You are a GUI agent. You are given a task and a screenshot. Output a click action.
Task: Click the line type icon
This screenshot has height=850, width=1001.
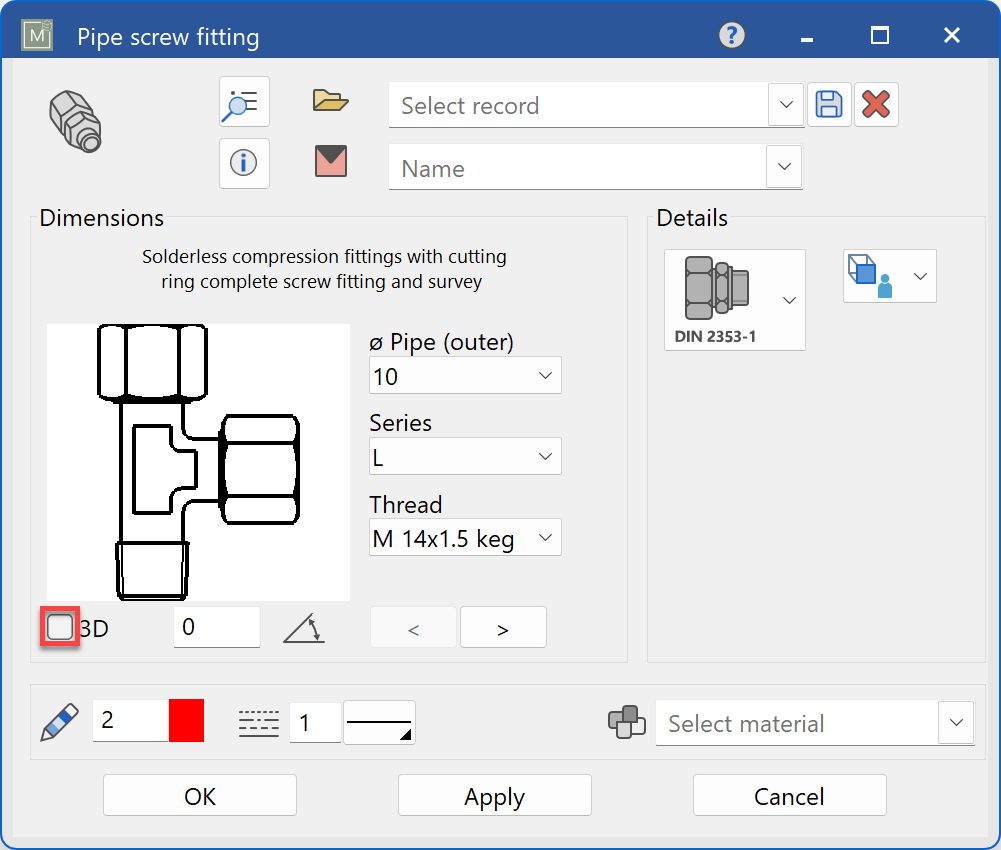tap(258, 722)
